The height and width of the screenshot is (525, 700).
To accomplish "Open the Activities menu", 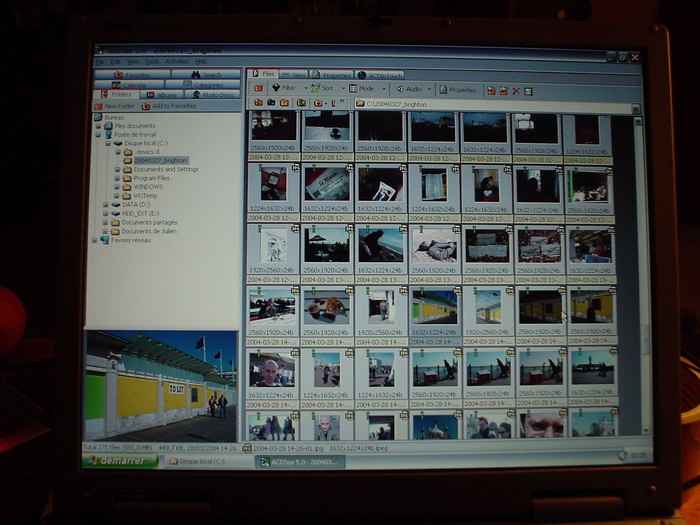I will click(x=177, y=62).
